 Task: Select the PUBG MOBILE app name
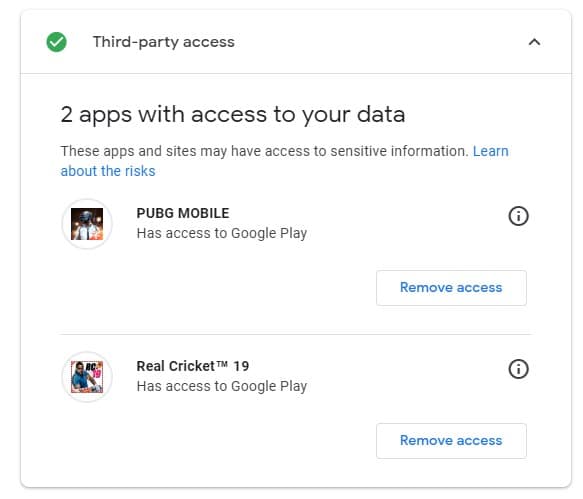pos(183,213)
